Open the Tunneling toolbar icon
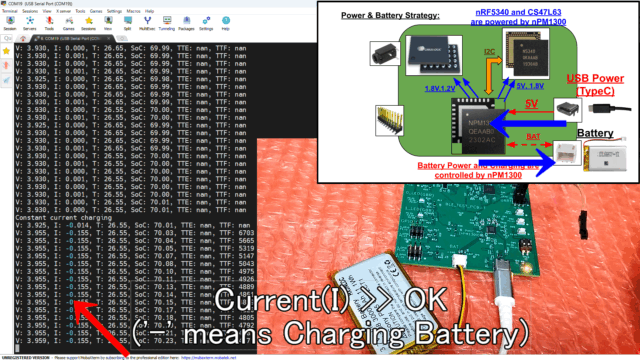The image size is (640, 360). pos(167,23)
